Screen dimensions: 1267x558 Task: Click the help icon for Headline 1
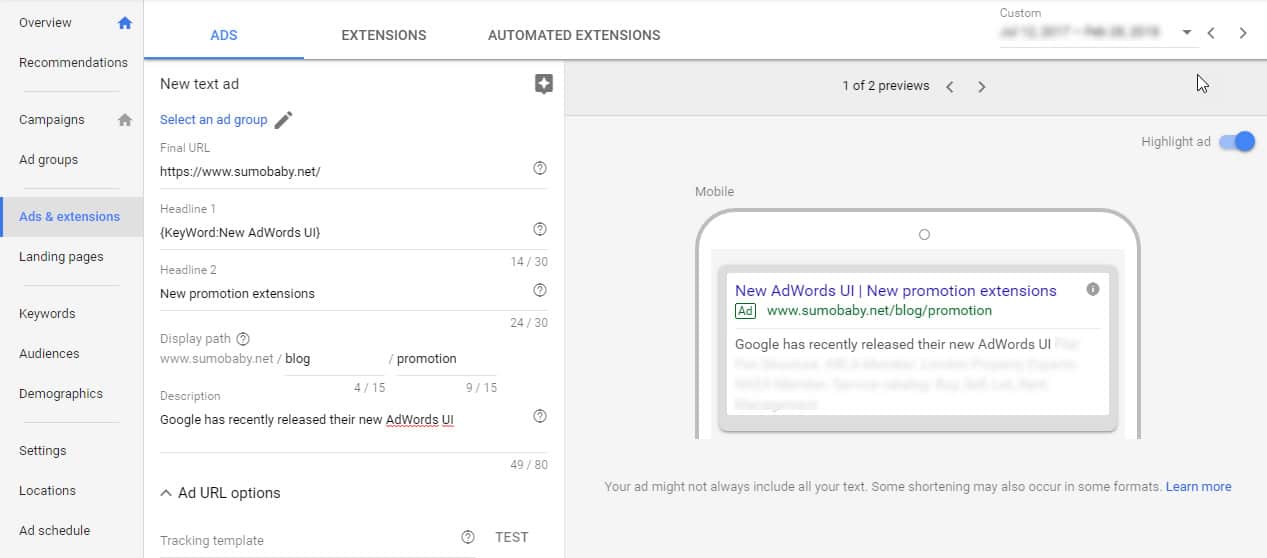[x=540, y=230]
